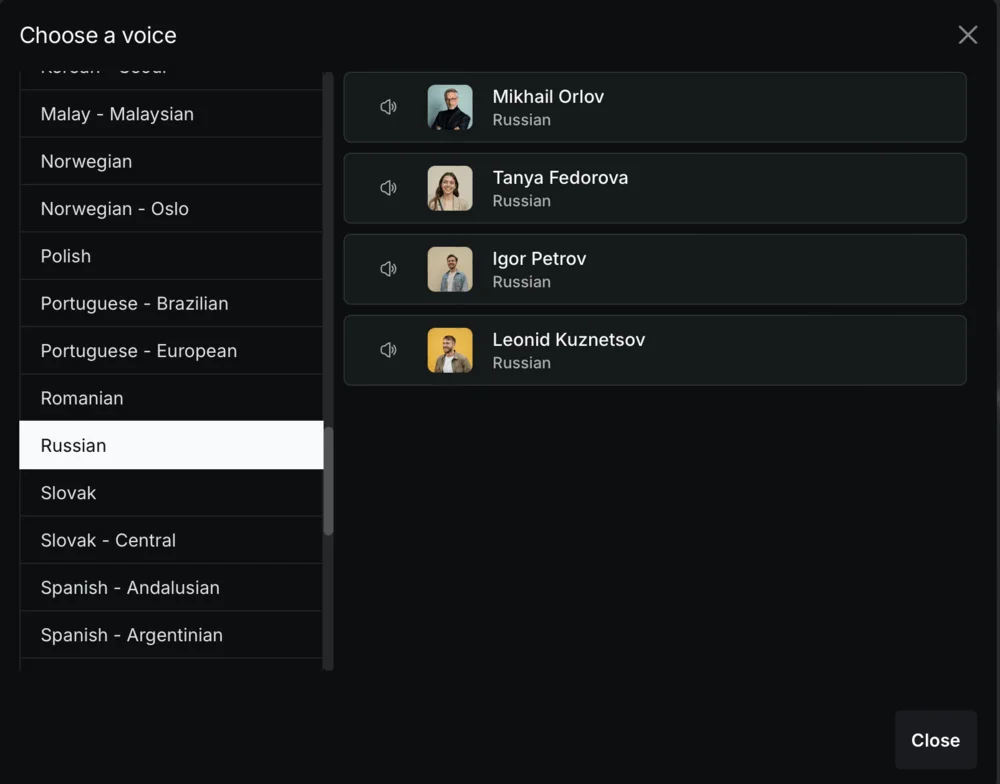Pick Polish in the language list

click(x=66, y=256)
